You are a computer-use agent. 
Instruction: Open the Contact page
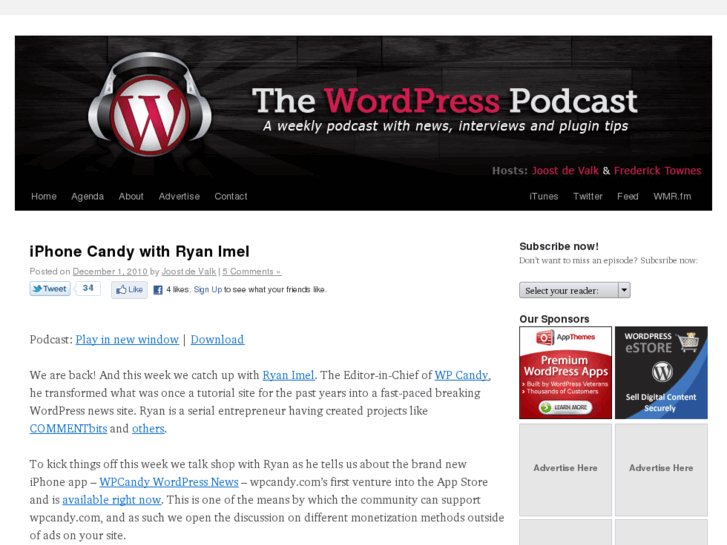[230, 196]
